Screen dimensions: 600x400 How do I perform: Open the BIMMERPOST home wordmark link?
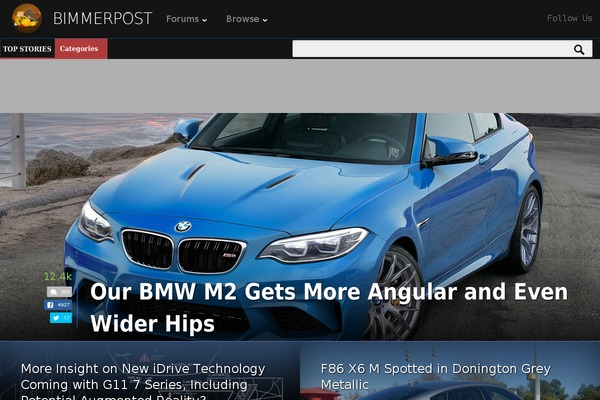(x=103, y=19)
